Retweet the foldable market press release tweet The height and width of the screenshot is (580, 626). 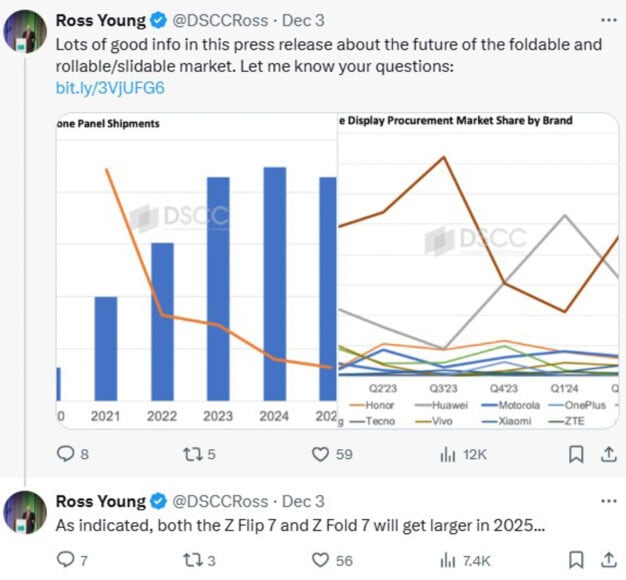(x=199, y=454)
